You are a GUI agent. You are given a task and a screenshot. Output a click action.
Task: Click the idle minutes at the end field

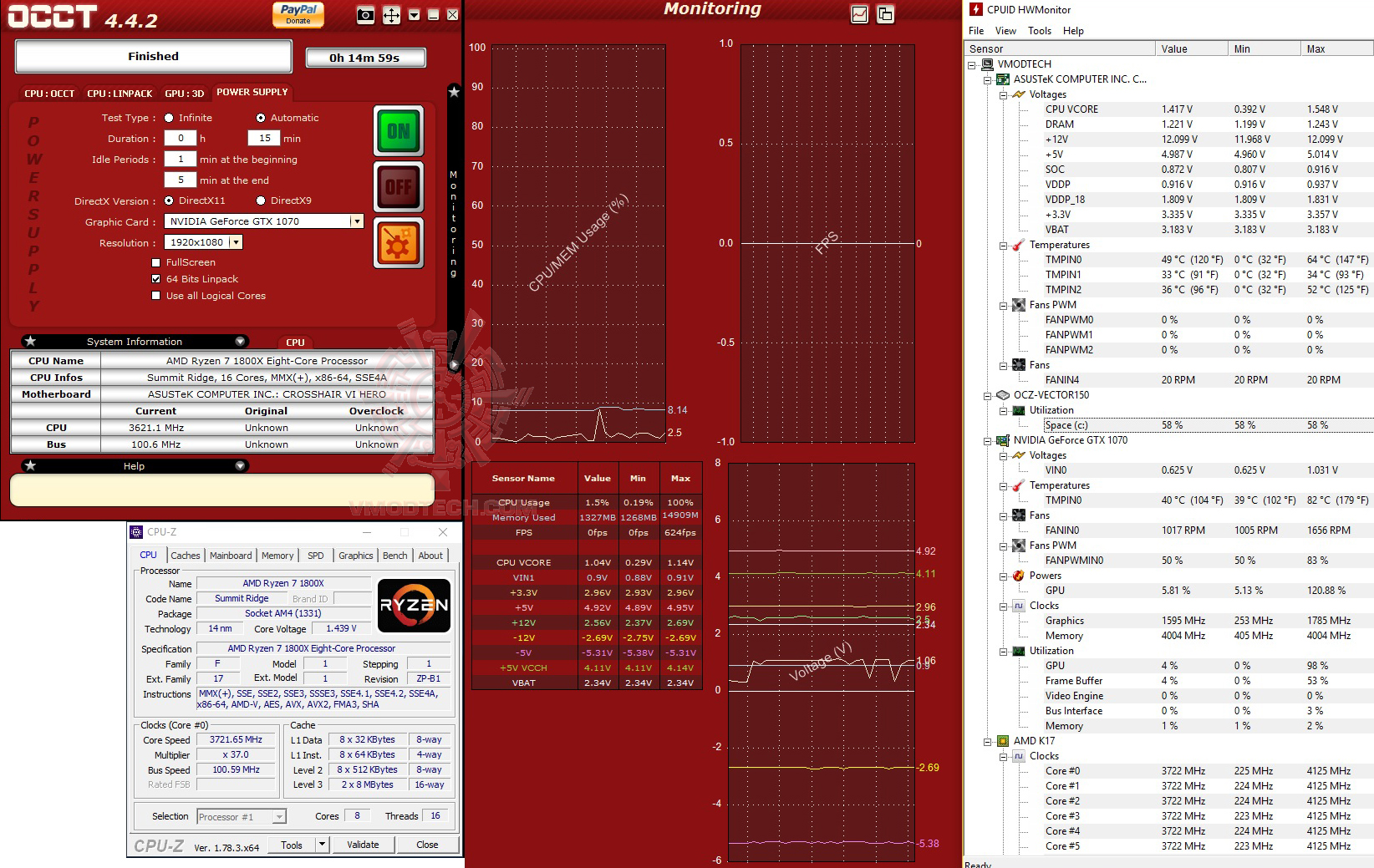(180, 180)
